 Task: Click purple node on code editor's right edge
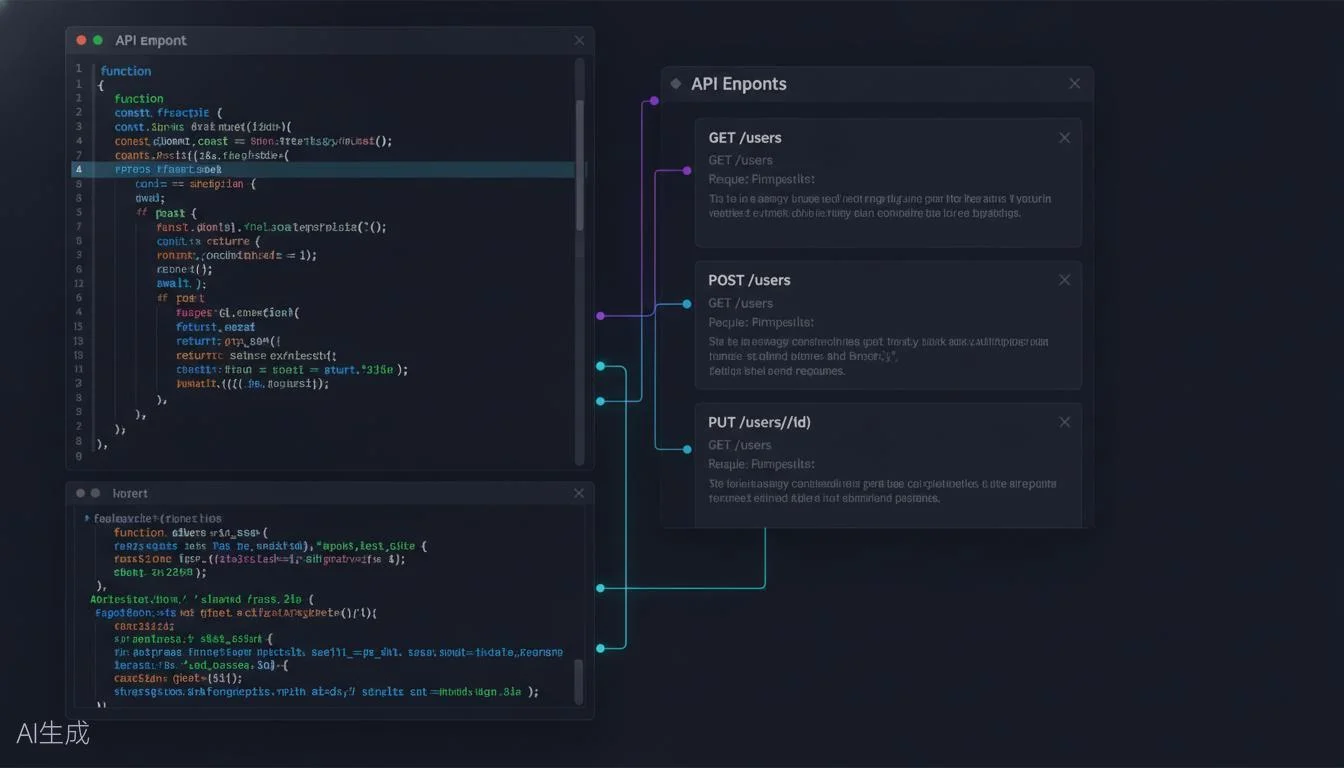click(600, 316)
